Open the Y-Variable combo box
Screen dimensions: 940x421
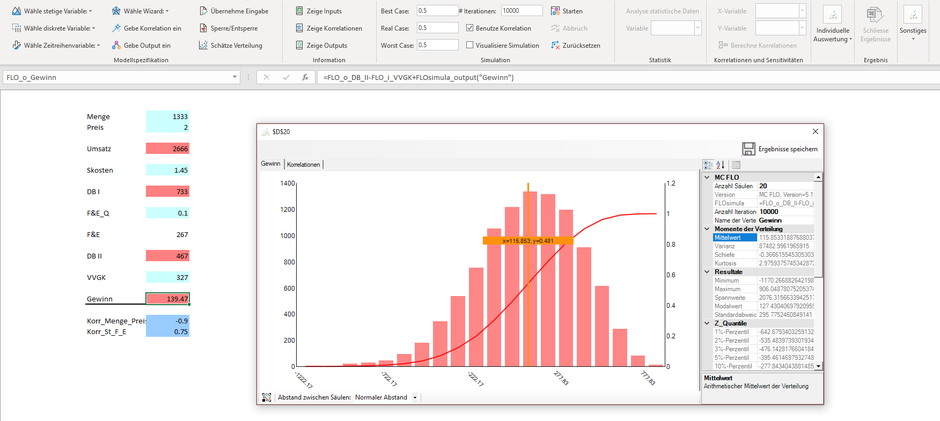(781, 28)
